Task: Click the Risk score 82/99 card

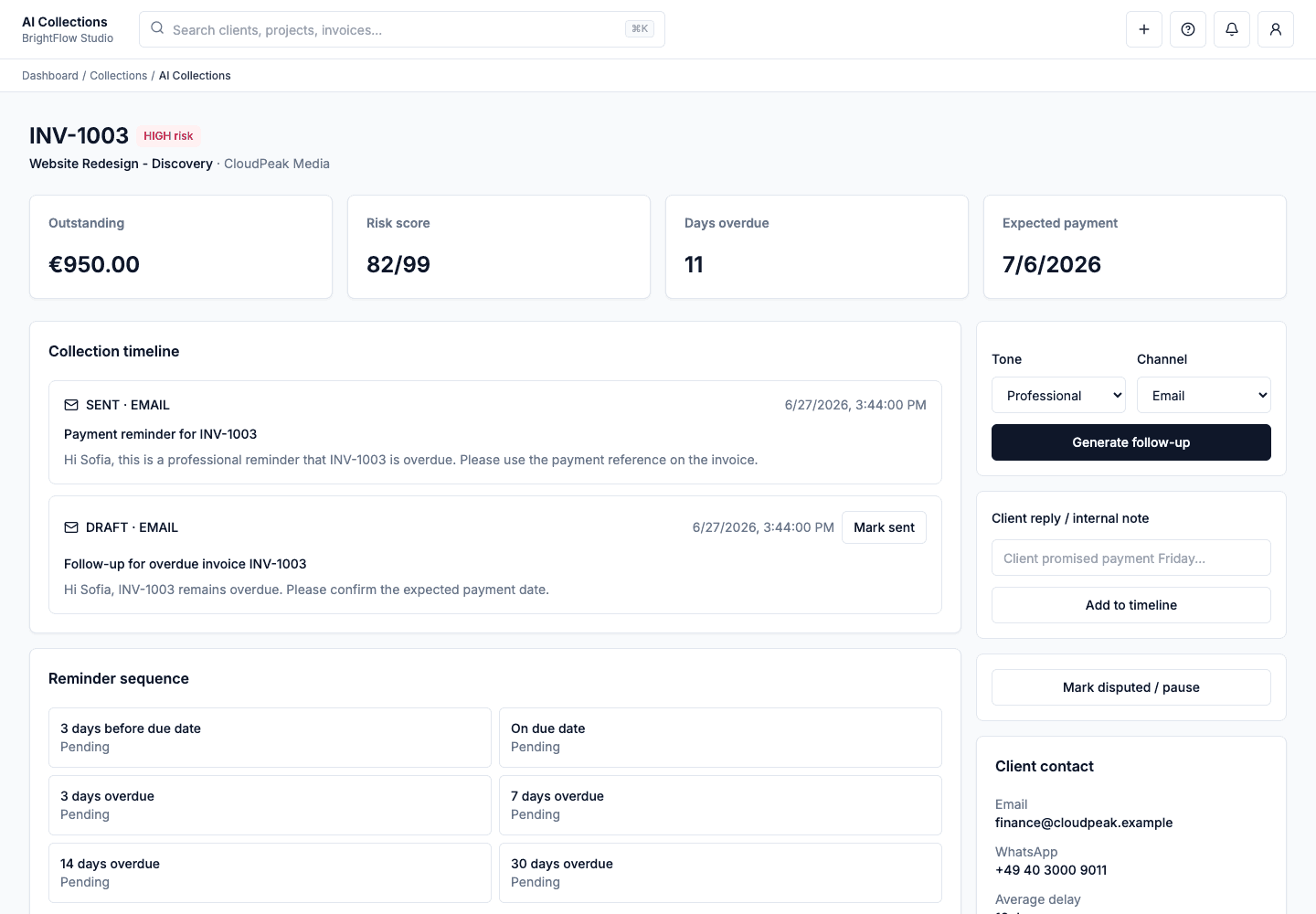Action: click(x=499, y=247)
